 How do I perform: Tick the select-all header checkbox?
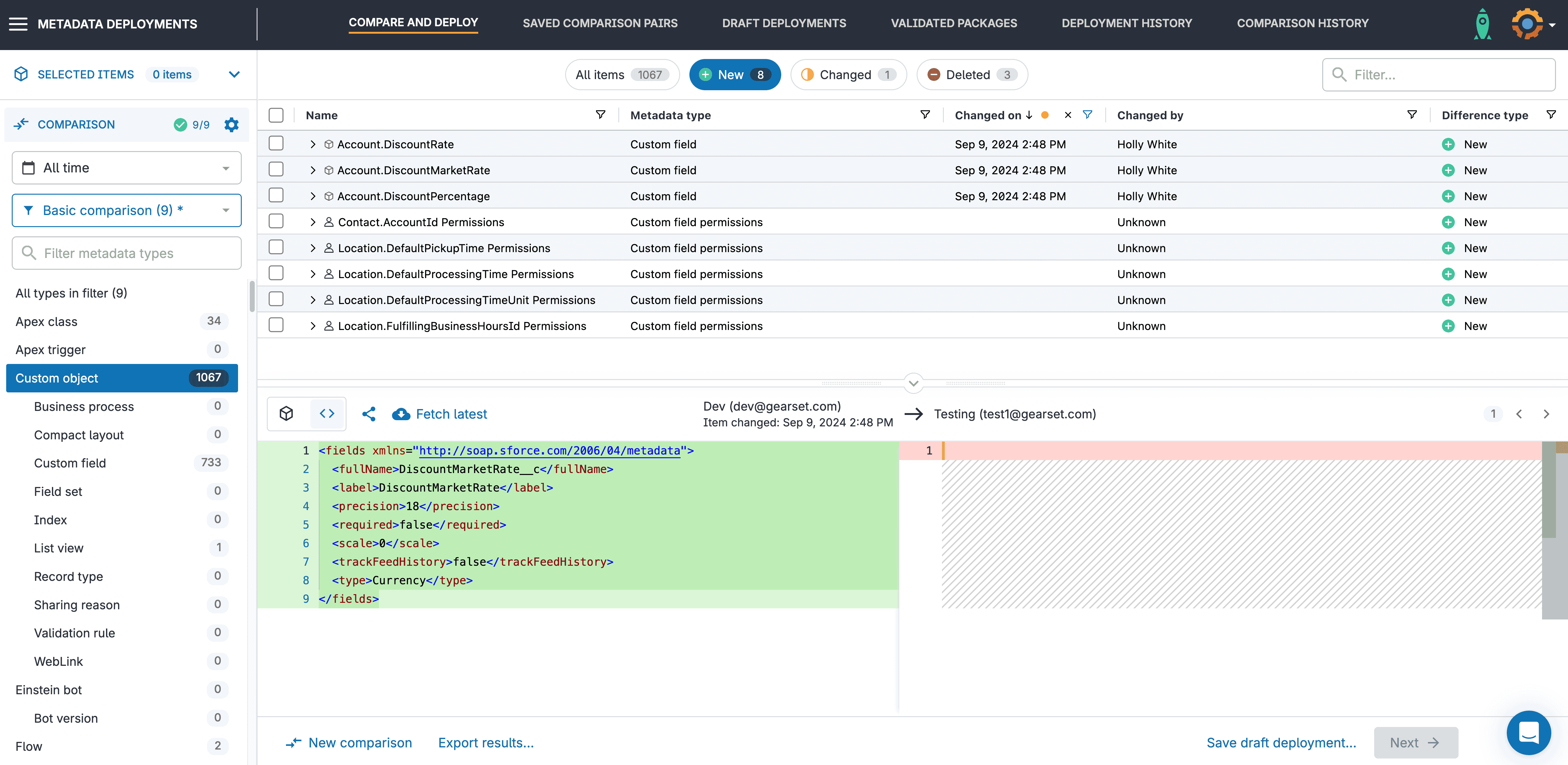276,115
